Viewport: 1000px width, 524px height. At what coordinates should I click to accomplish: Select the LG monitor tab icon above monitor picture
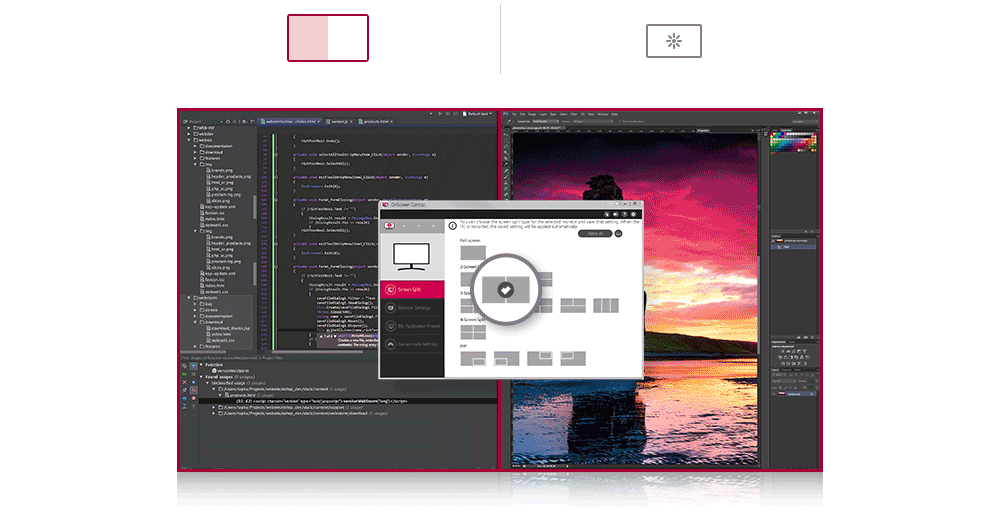390,226
